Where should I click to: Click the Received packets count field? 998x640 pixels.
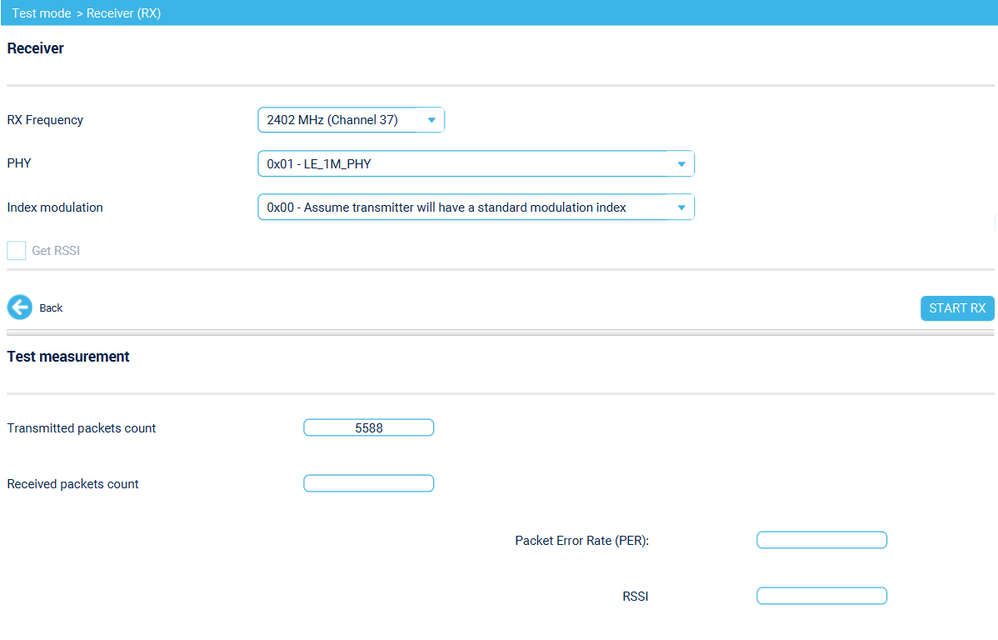tap(369, 483)
